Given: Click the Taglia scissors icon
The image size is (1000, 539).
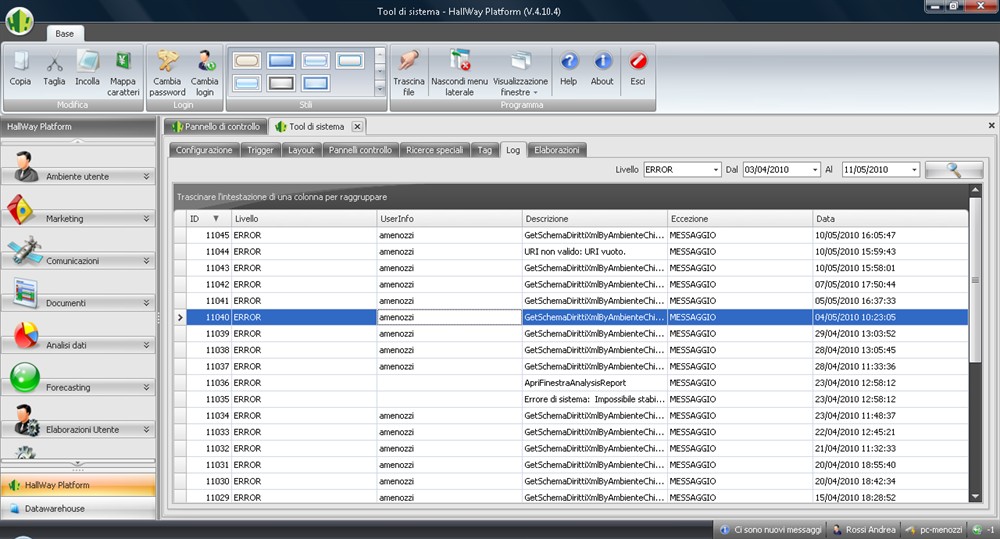Looking at the screenshot, I should pyautogui.click(x=54, y=63).
